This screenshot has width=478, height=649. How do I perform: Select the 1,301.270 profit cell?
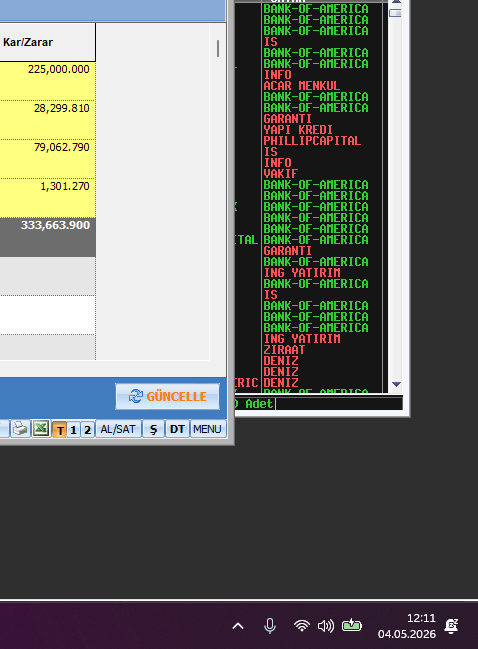[x=47, y=198]
